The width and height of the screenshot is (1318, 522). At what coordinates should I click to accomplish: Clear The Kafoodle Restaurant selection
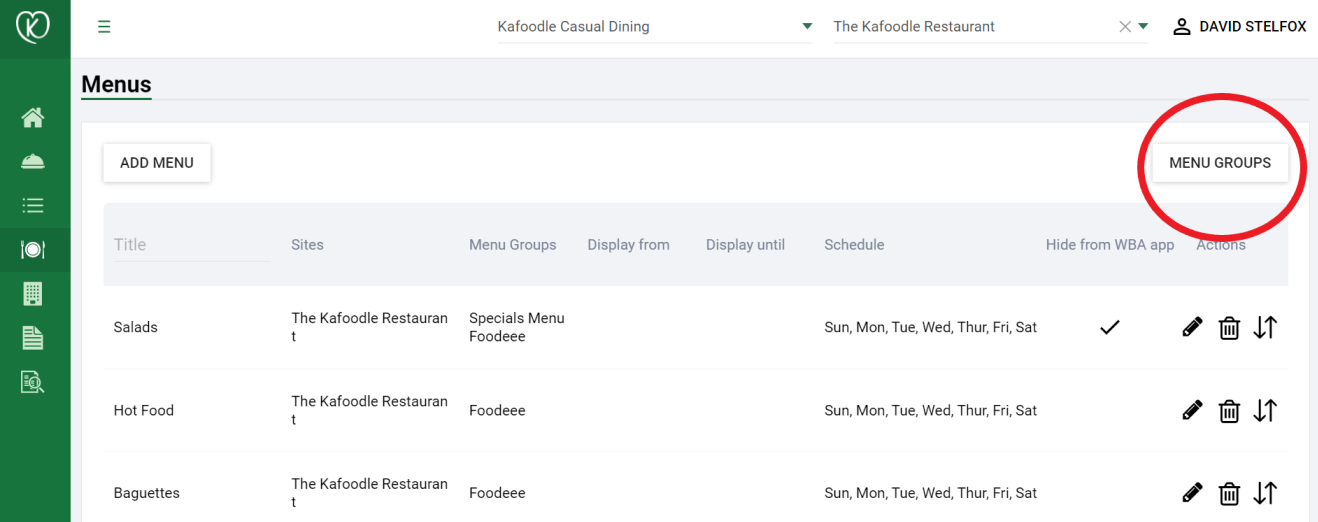point(1125,27)
